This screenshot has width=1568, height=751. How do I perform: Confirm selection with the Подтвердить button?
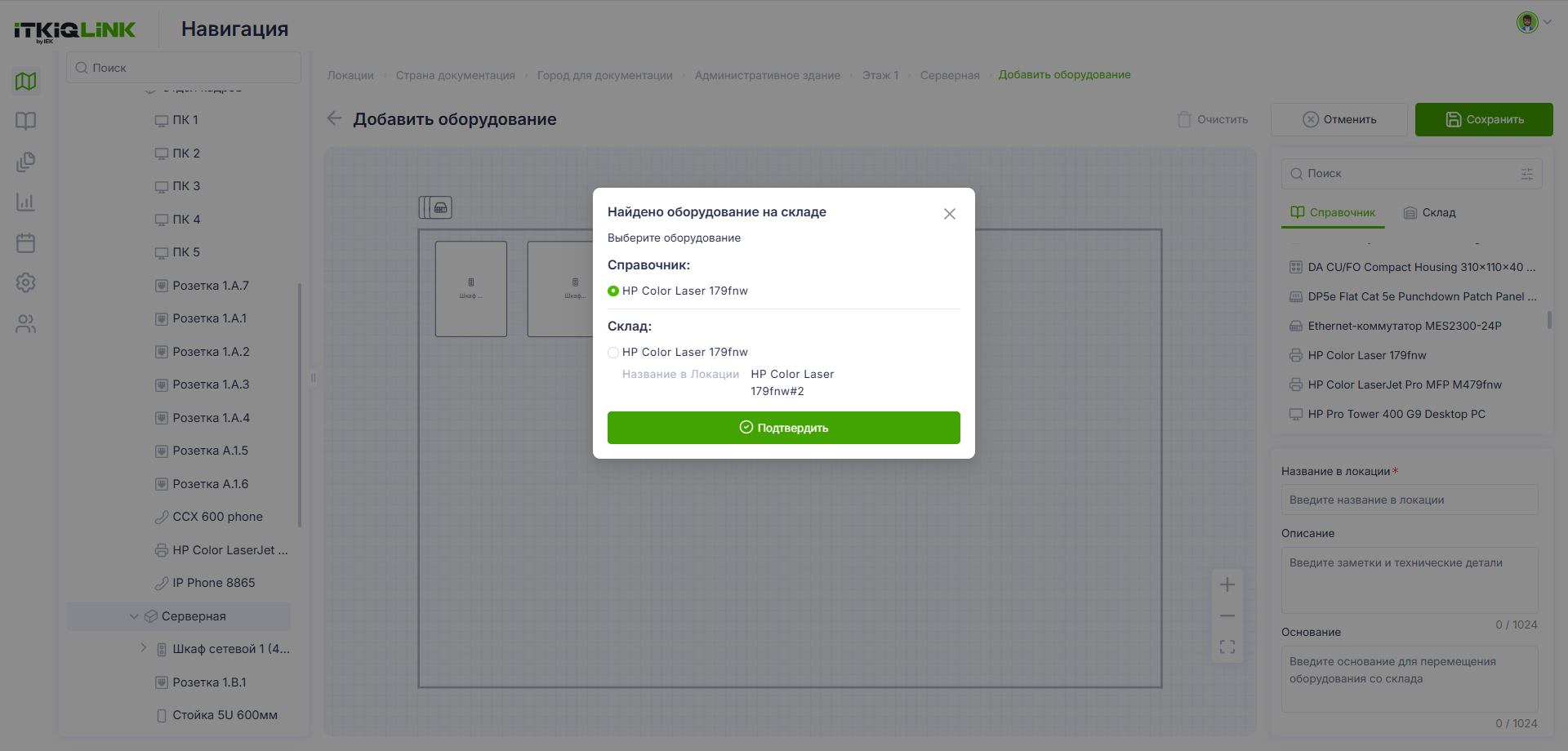784,428
